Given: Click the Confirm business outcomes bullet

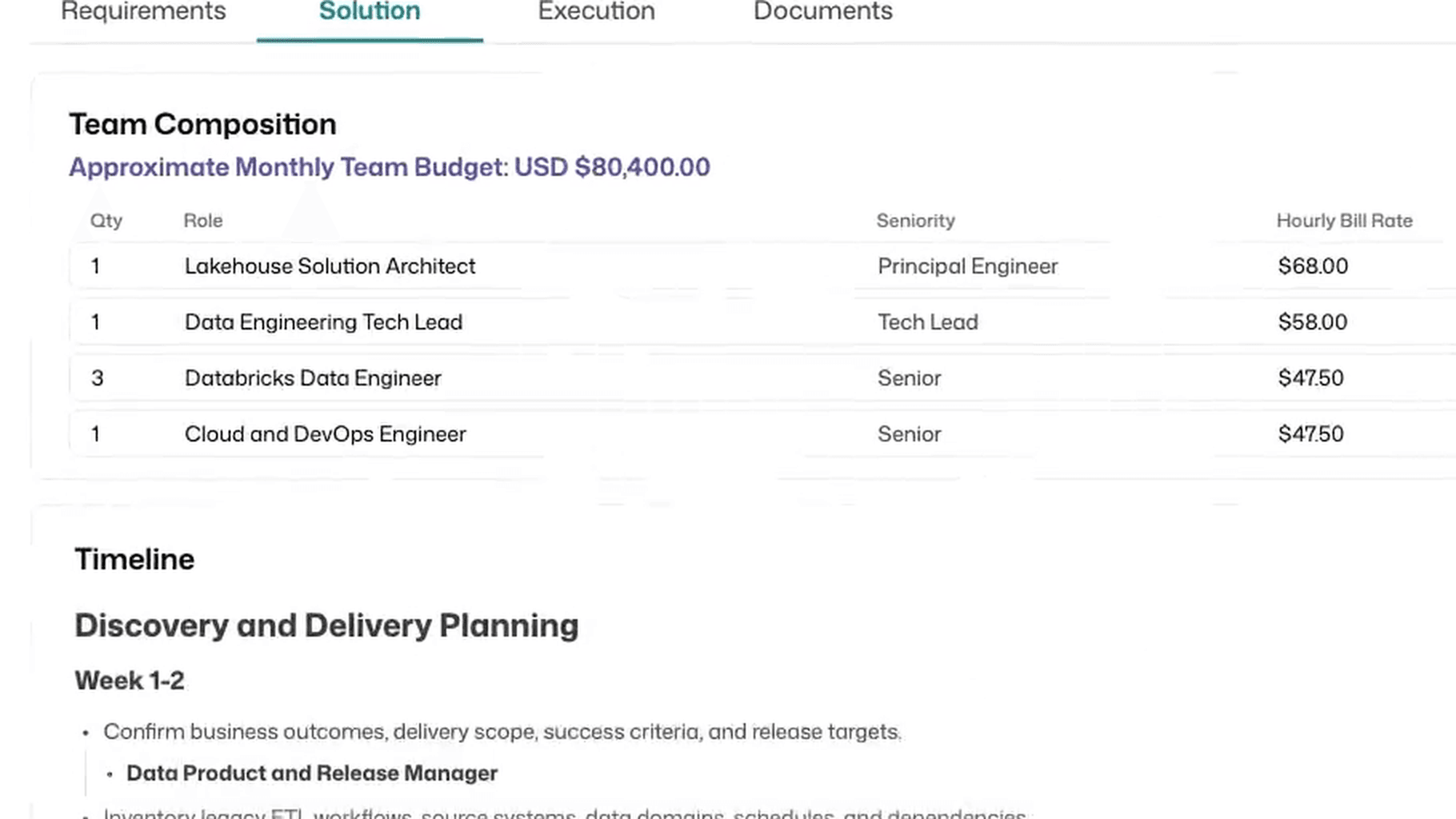Looking at the screenshot, I should [502, 732].
